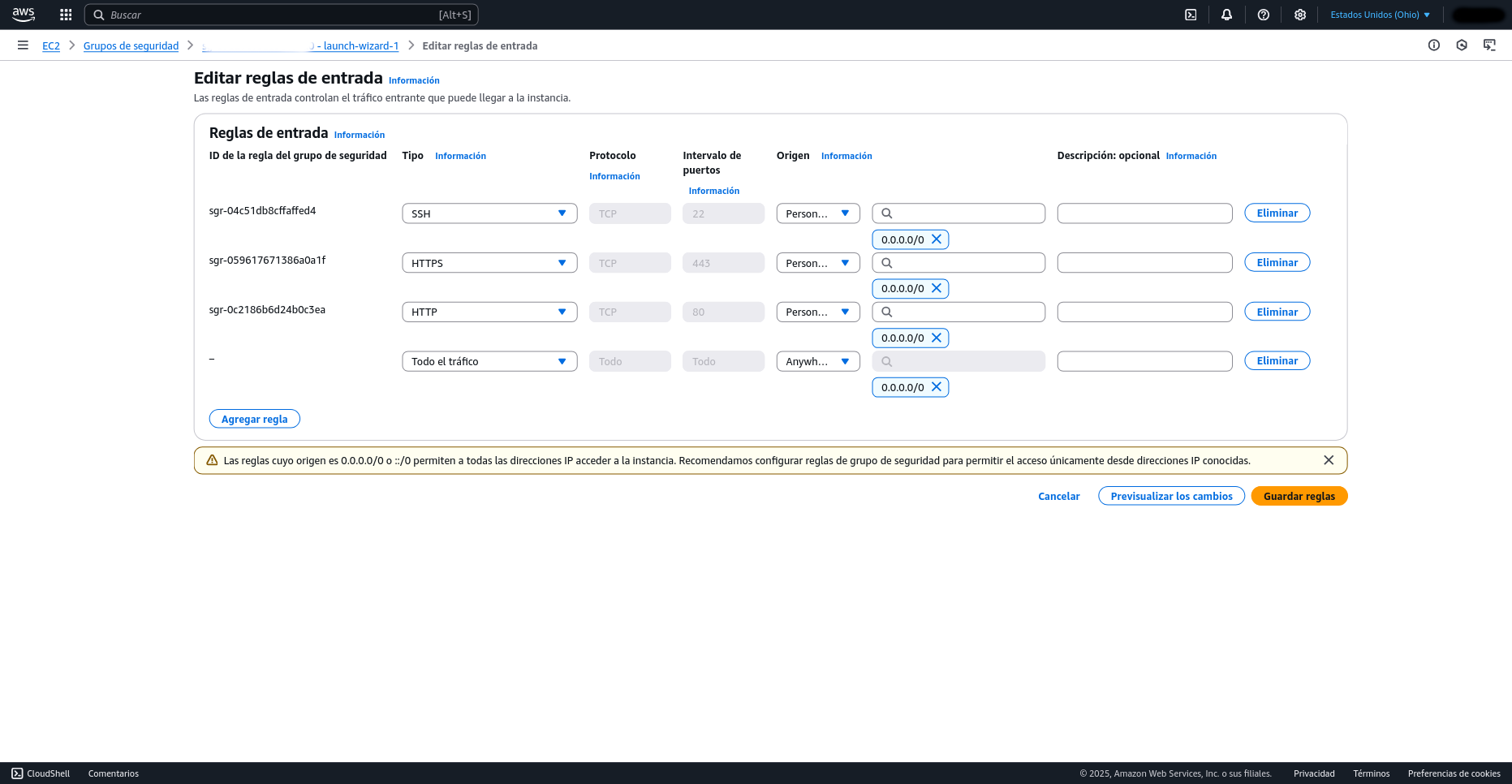Click Información beside Descripción: opcional
The width and height of the screenshot is (1512, 784).
click(1191, 156)
